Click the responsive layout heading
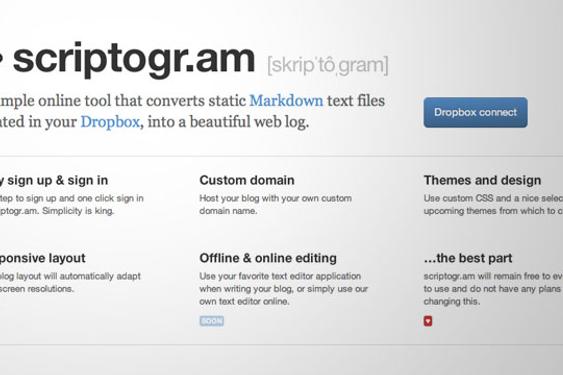The width and height of the screenshot is (563, 375). click(42, 258)
